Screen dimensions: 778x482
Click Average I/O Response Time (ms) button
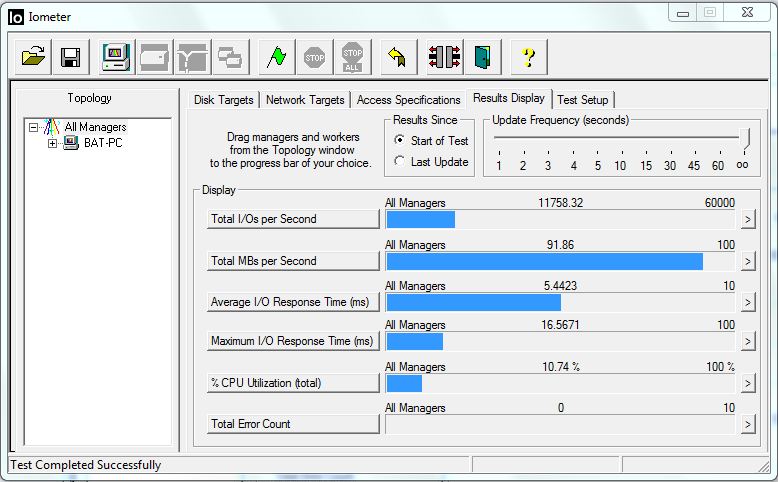pos(293,302)
